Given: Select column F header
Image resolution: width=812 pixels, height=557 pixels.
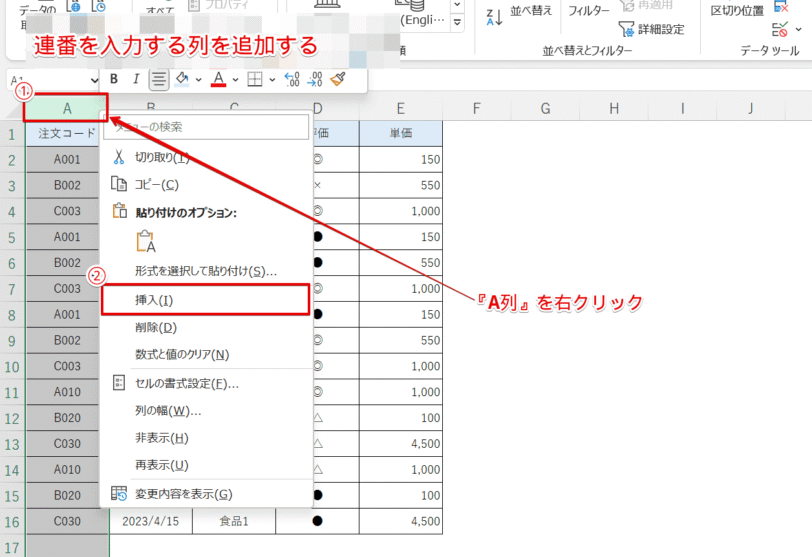Looking at the screenshot, I should [x=476, y=108].
